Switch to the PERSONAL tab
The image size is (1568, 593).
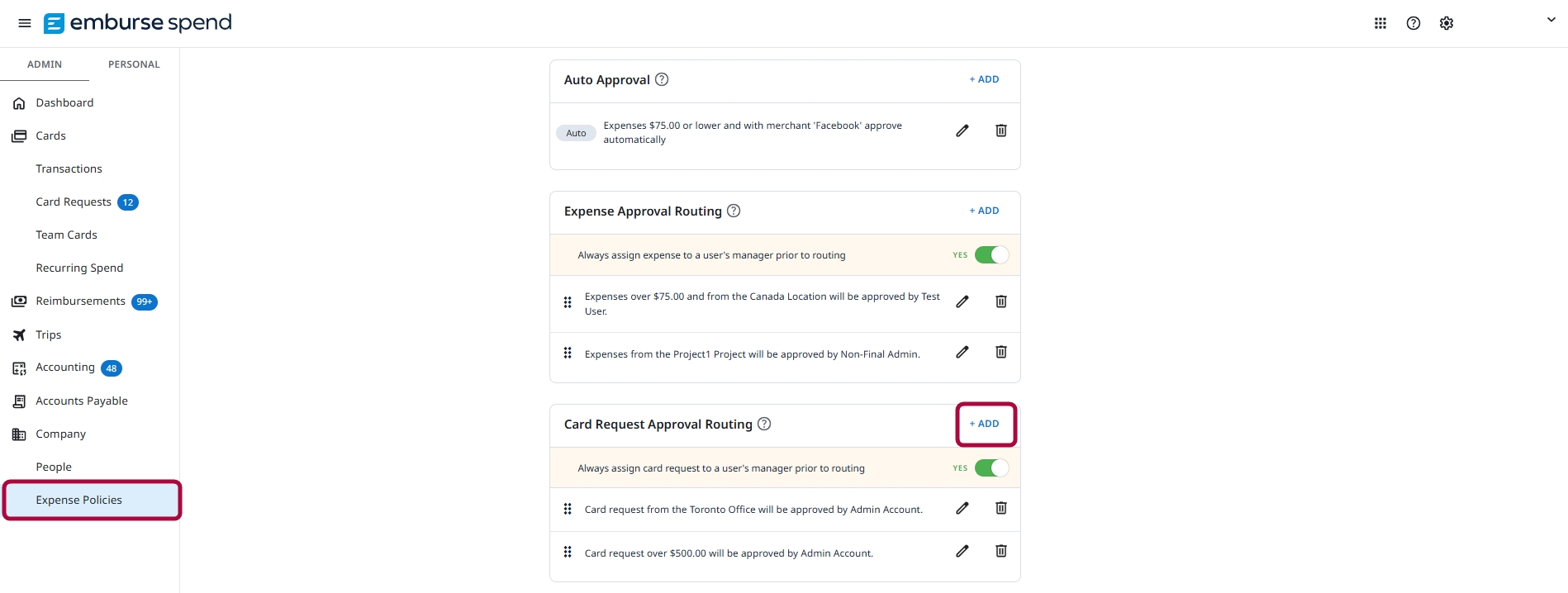click(x=134, y=64)
